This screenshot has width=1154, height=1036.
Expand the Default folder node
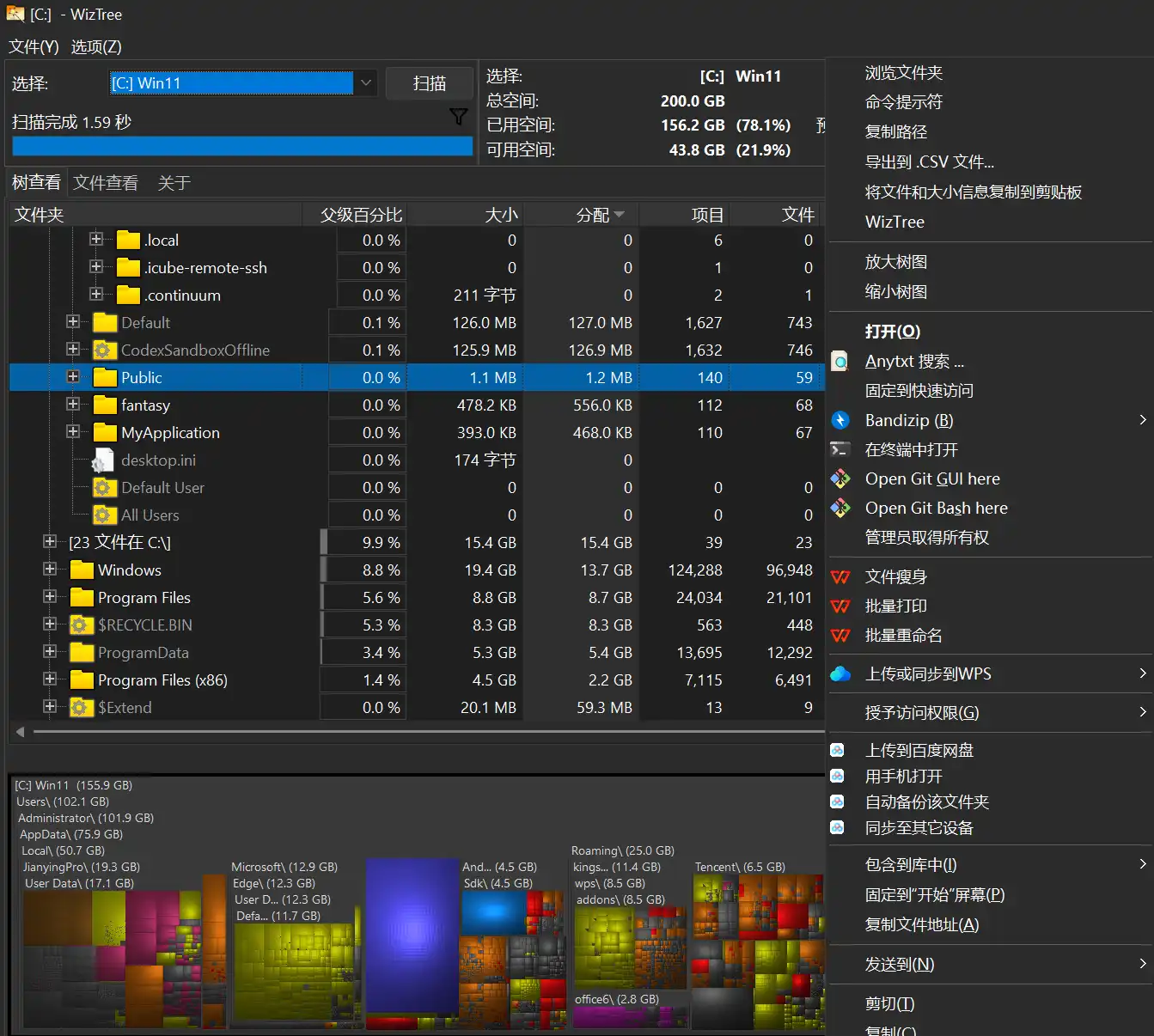(73, 321)
